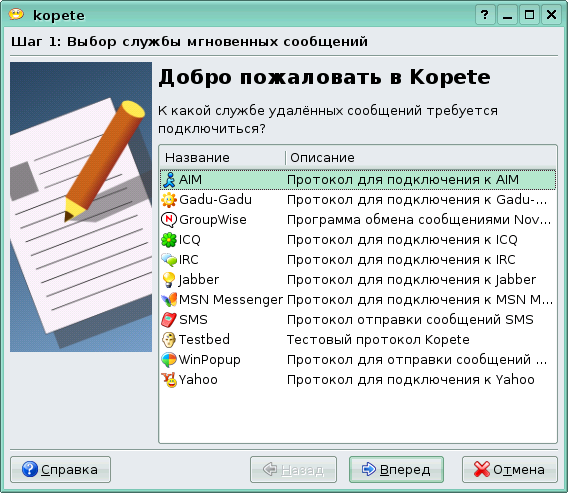Image resolution: width=568 pixels, height=493 pixels.
Task: Pick Jabber in the services list
Action: click(199, 280)
